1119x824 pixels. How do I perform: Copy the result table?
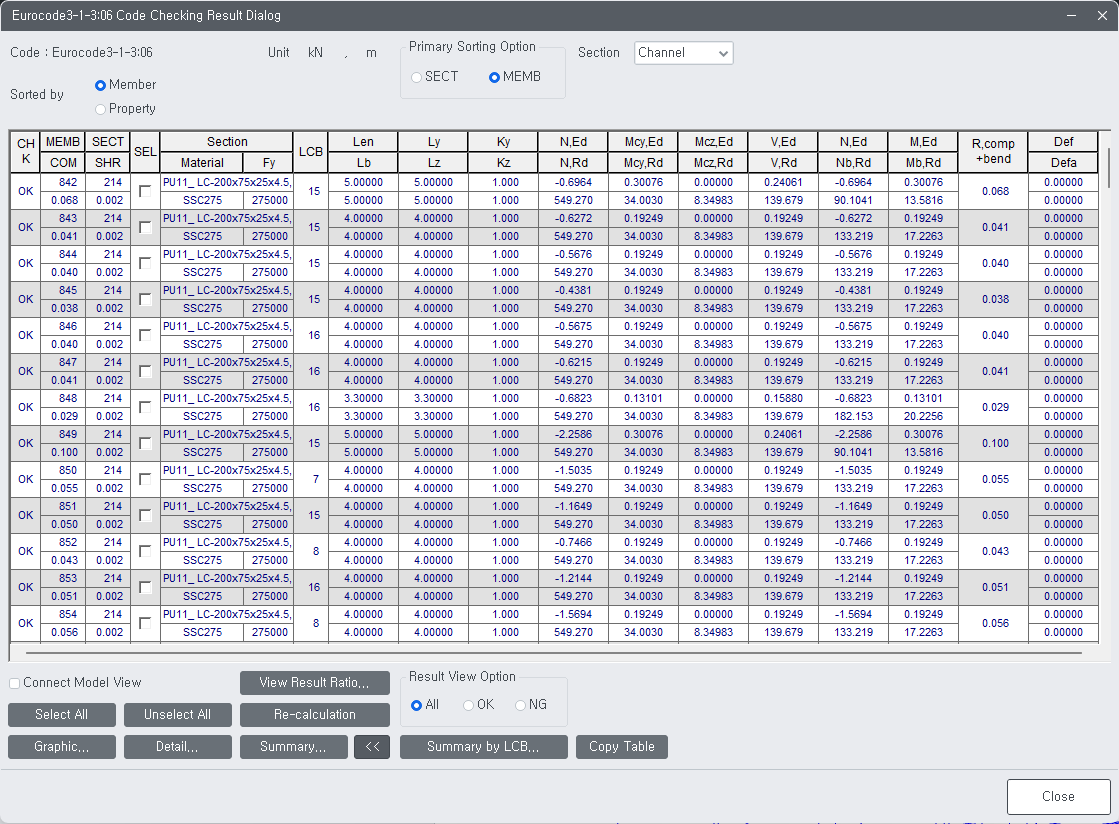pos(621,746)
